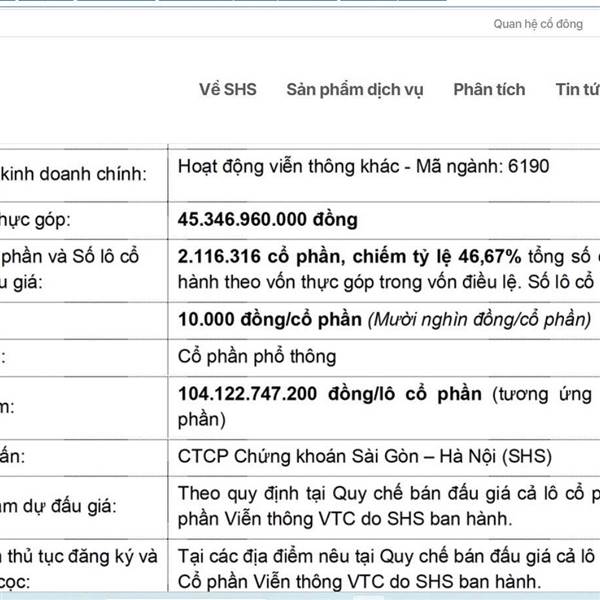Select text Hoạt động viễn thông khác - Mã ngành: 6190
Screen dimensions: 600x600
coord(364,167)
